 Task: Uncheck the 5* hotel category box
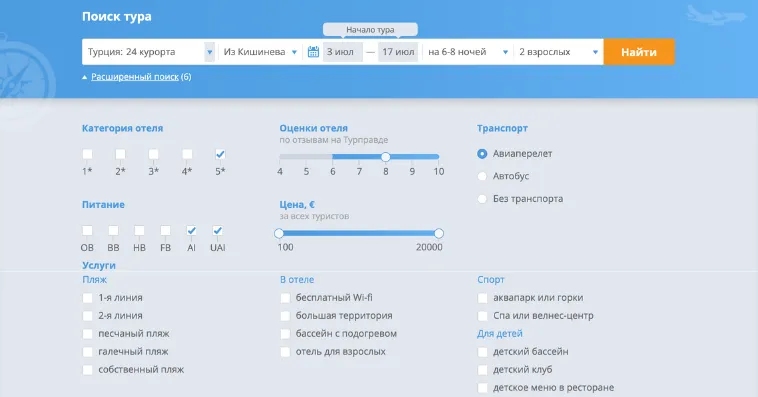(220, 154)
